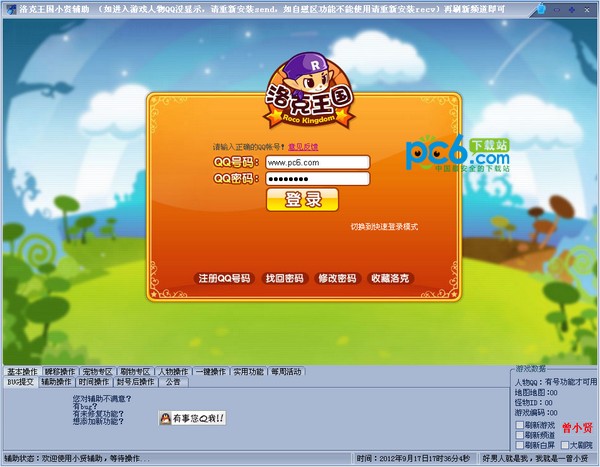Select the BUG提交 tab
Viewport: 600px width, 467px height.
click(x=21, y=382)
